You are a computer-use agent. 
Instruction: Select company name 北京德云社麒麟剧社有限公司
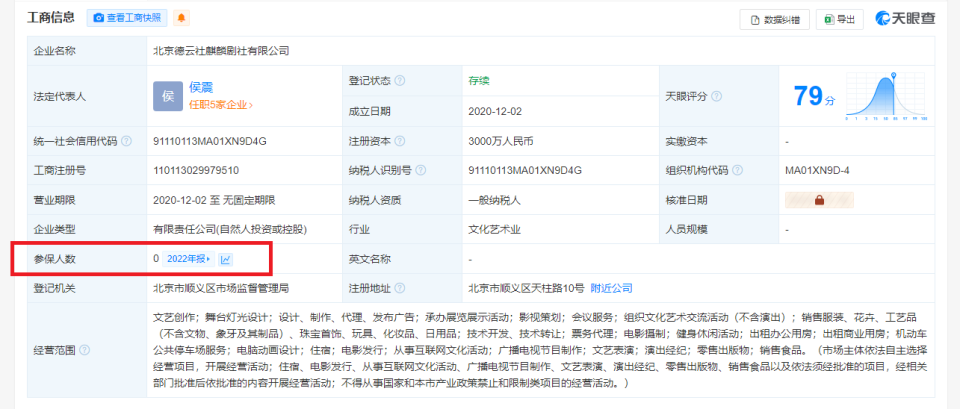point(221,51)
